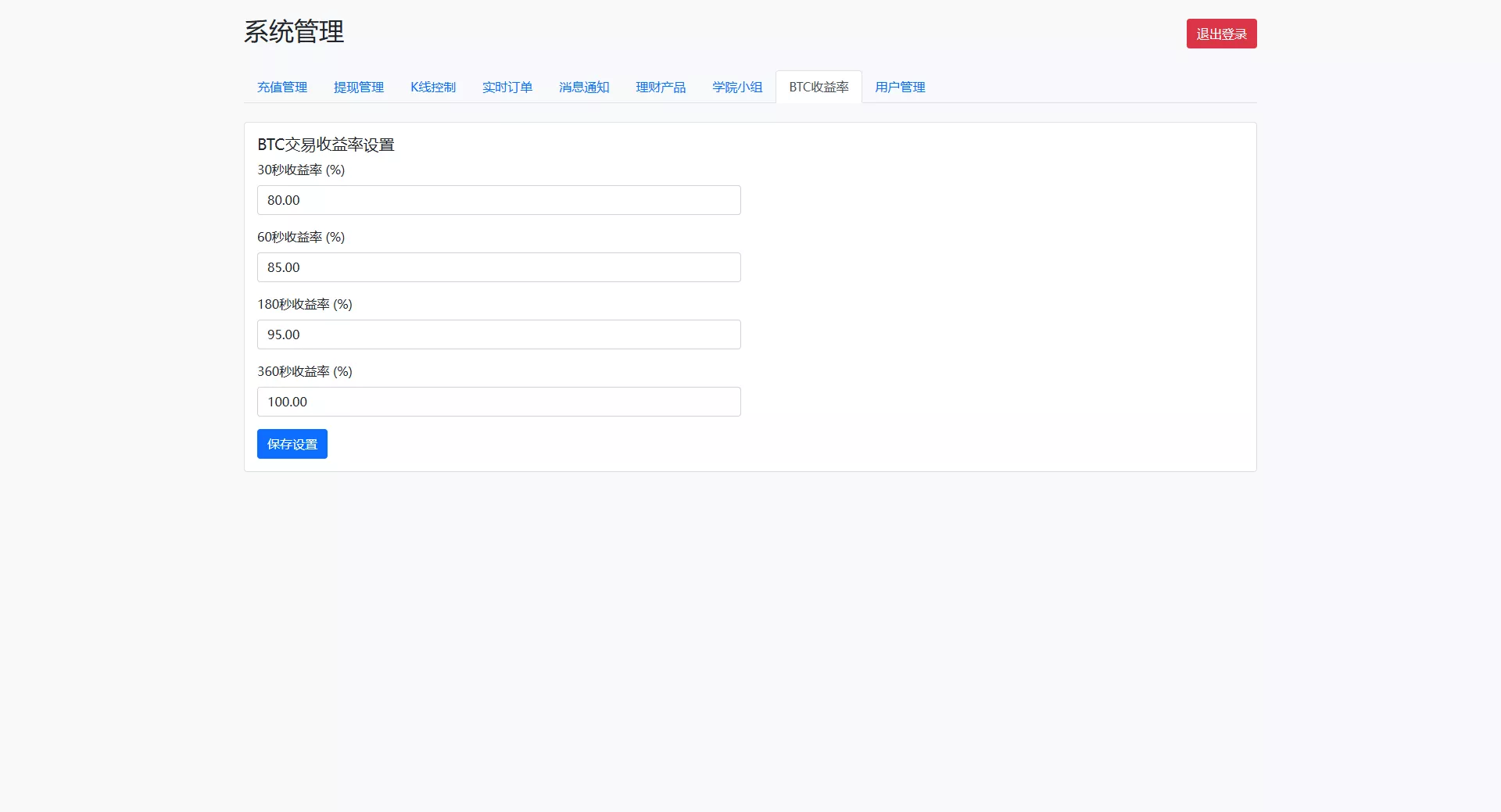
Task: Focus the 30秒收益率 input with 80.00
Action: [x=499, y=200]
